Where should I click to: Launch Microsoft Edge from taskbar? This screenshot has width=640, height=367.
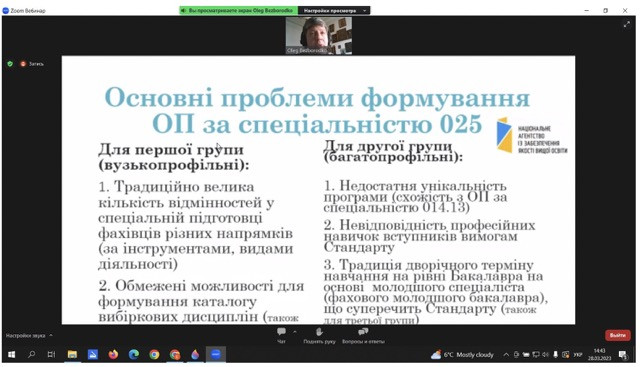pos(133,354)
